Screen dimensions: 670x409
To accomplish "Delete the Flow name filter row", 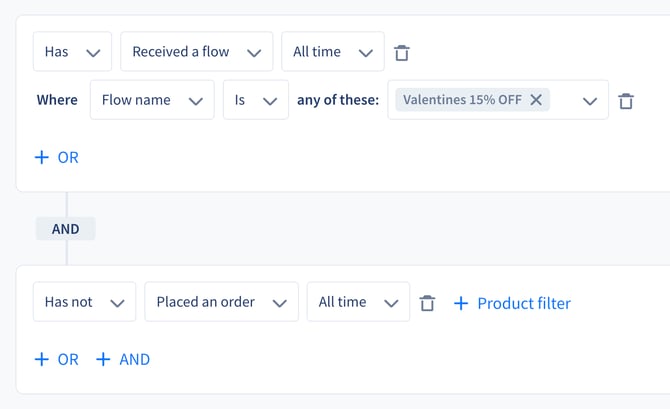I will click(x=626, y=101).
